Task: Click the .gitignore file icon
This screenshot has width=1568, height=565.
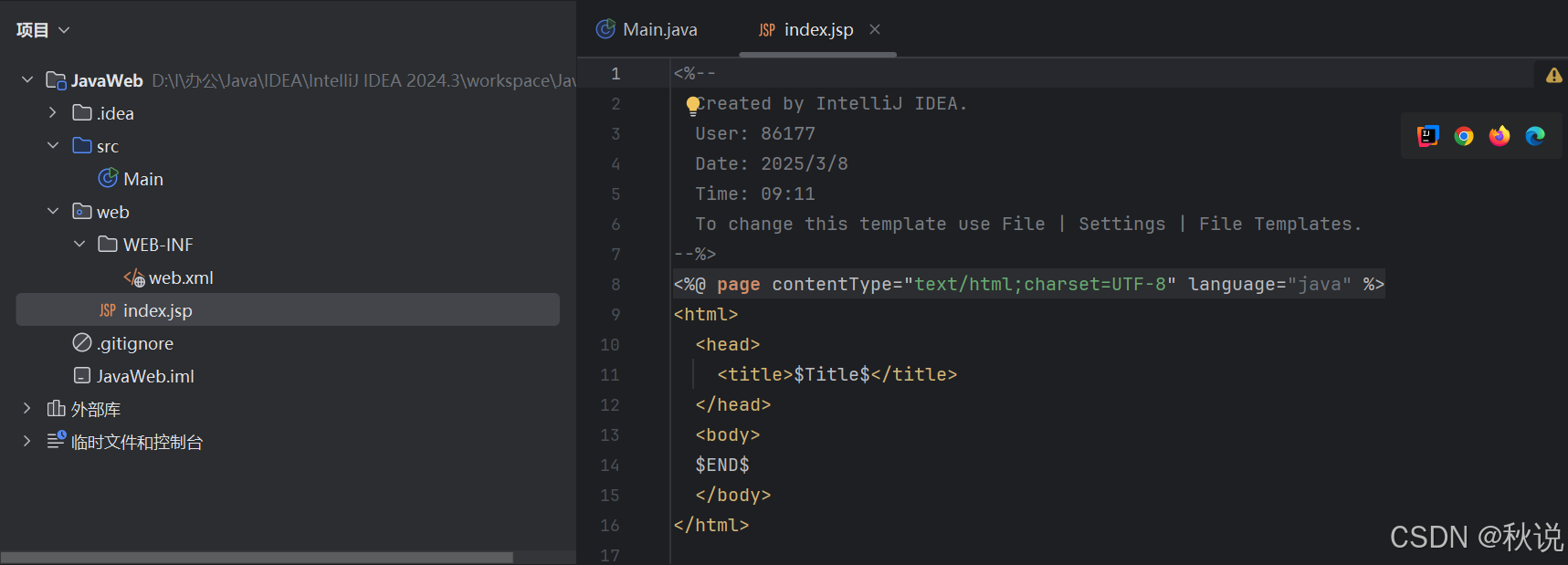Action: 82,342
